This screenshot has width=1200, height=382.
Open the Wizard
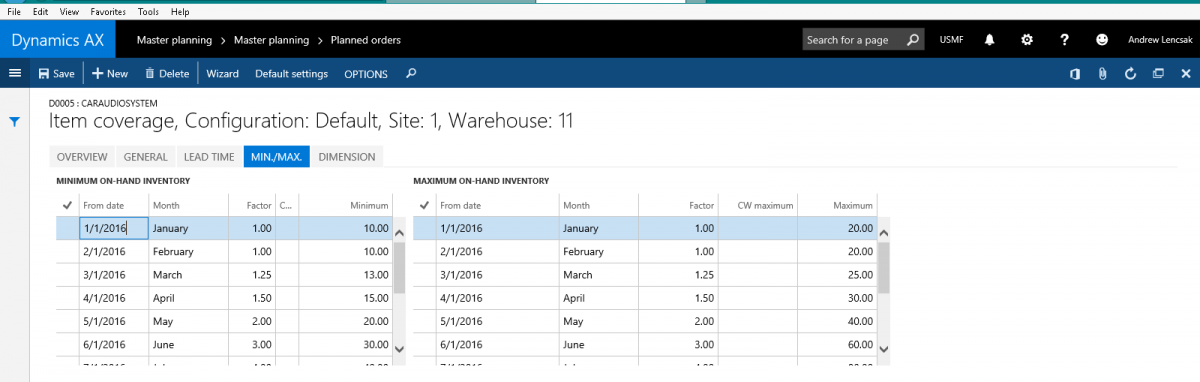click(x=222, y=74)
